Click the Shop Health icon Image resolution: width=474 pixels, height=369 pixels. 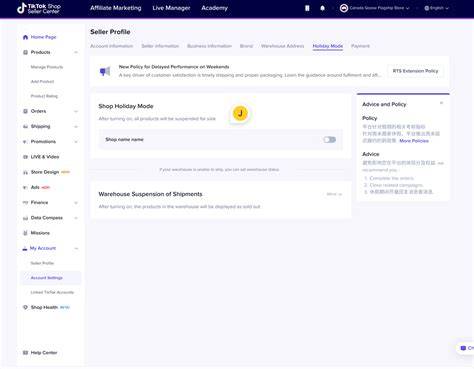(x=25, y=307)
